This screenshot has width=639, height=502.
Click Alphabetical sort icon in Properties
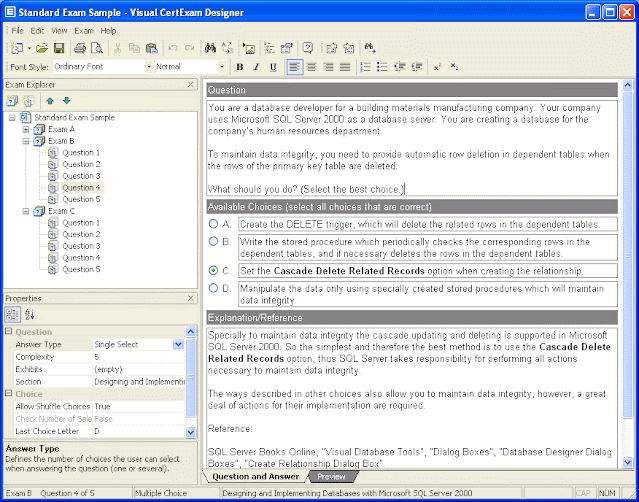click(29, 315)
